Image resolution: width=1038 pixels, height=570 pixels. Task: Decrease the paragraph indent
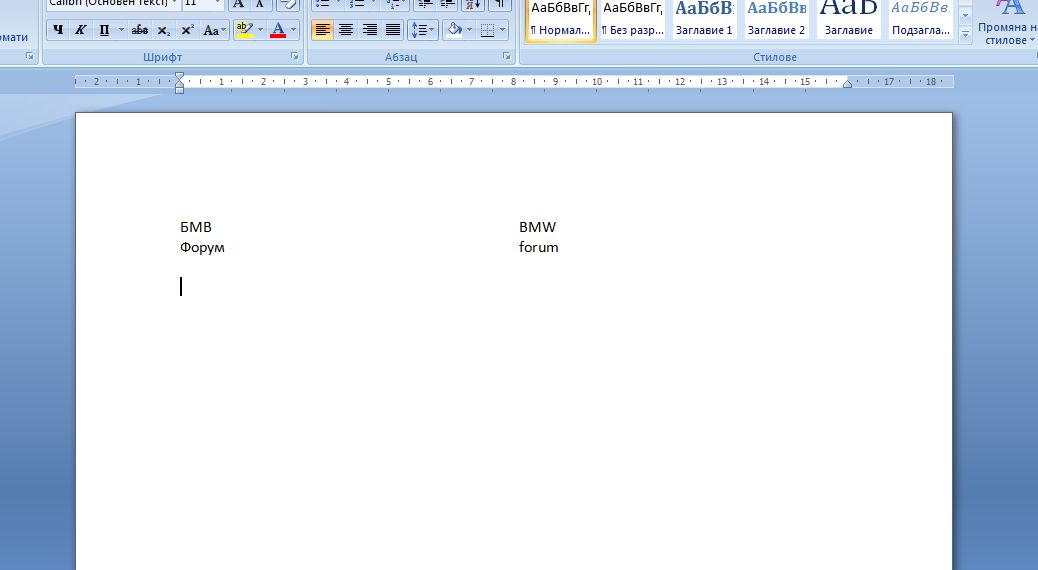pyautogui.click(x=425, y=4)
